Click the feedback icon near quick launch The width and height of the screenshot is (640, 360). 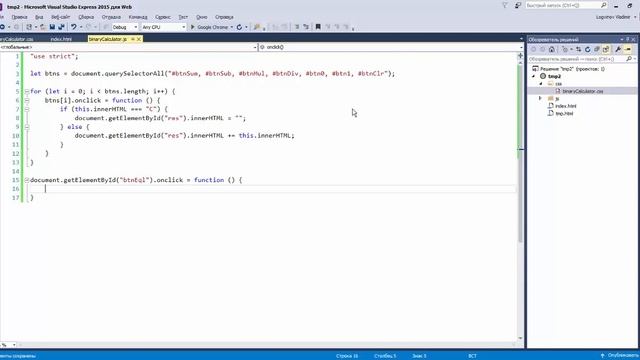518,5
